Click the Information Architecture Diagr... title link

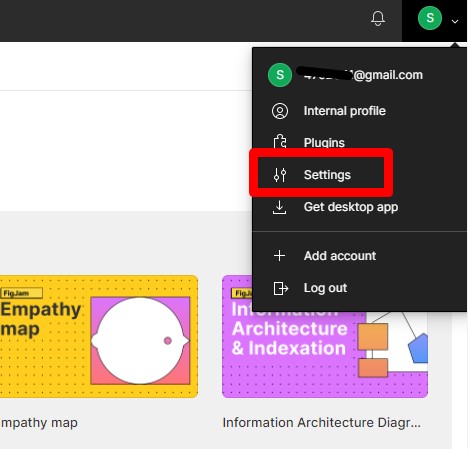click(321, 423)
